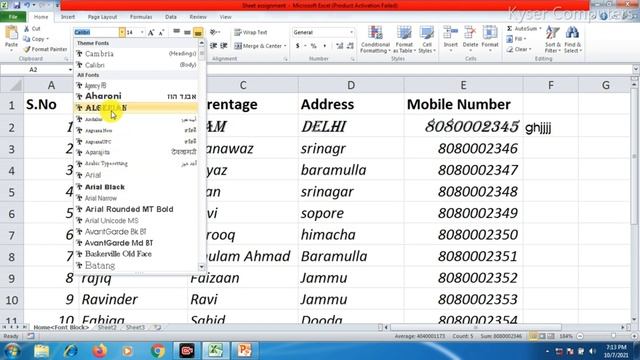Switch to the Insert ribbon tab
Screen dimensions: 640x360
click(x=68, y=17)
